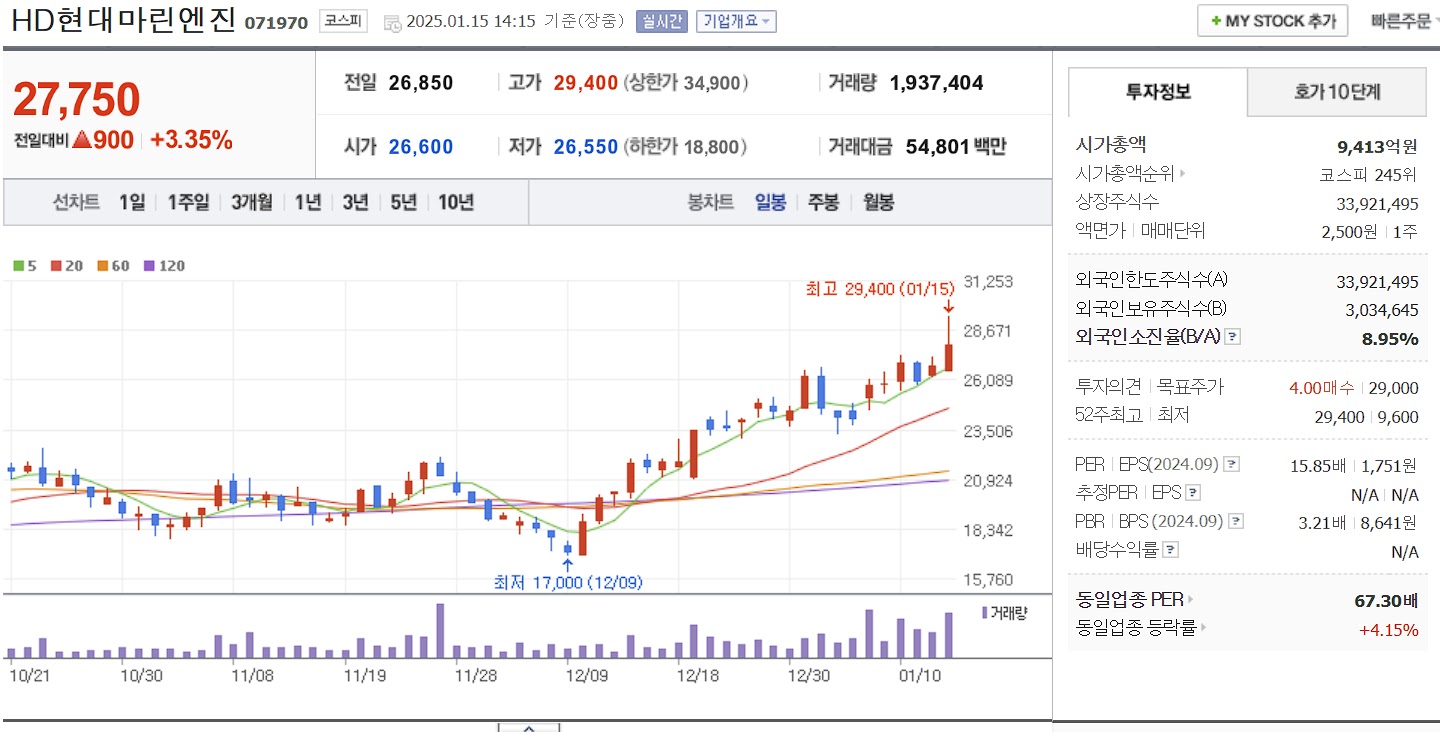Viewport: 1440px width, 732px height.
Task: Click the 67.30배 industry PER value
Action: [x=1386, y=601]
